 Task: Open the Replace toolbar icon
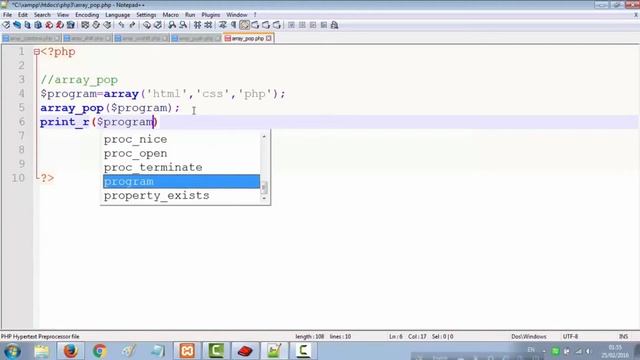click(158, 25)
